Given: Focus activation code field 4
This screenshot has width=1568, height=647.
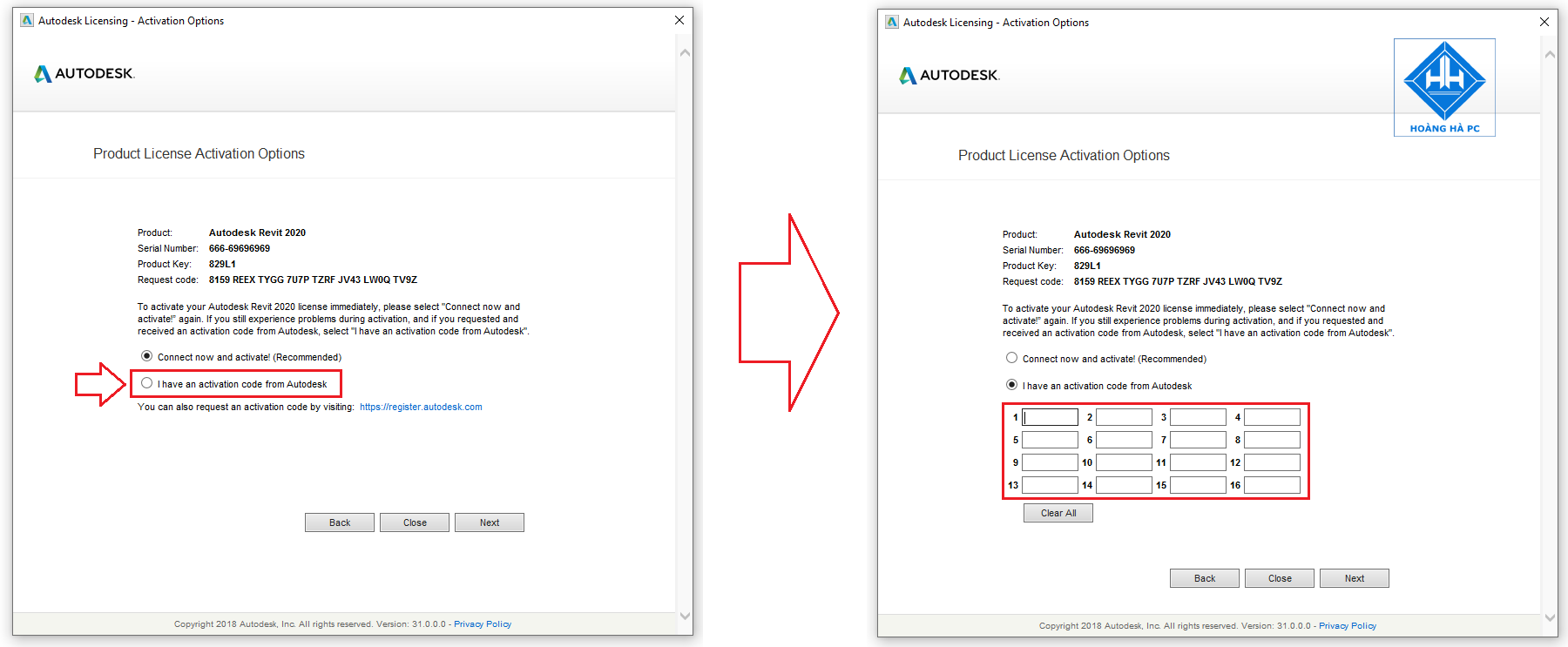Looking at the screenshot, I should point(1272,417).
